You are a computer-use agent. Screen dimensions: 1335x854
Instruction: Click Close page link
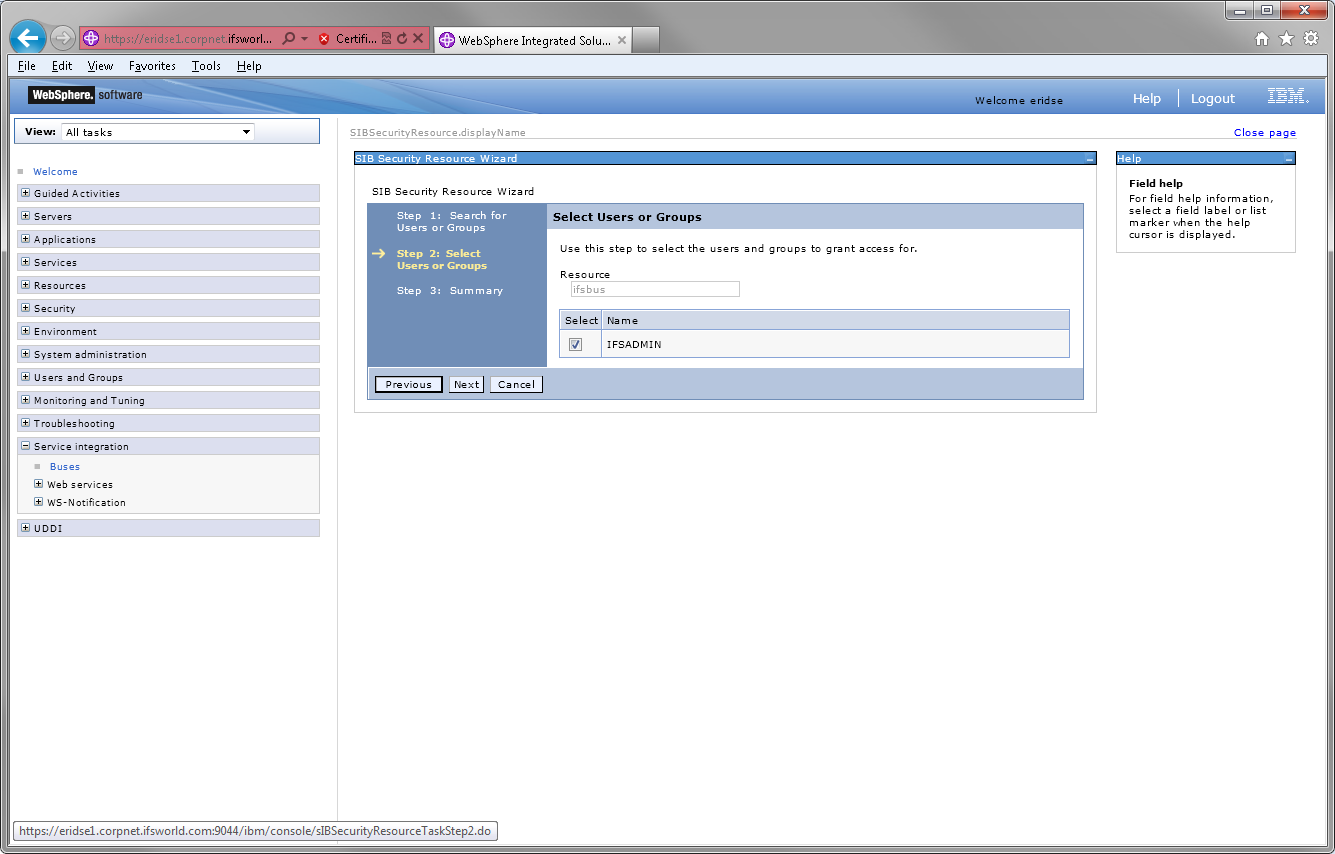tap(1264, 132)
